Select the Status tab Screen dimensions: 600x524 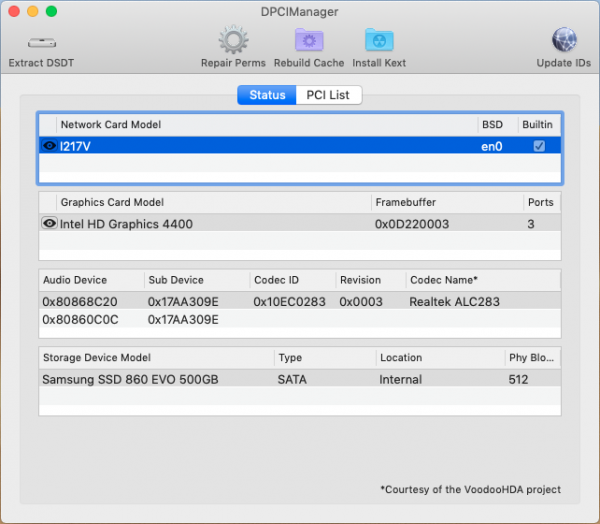click(267, 95)
